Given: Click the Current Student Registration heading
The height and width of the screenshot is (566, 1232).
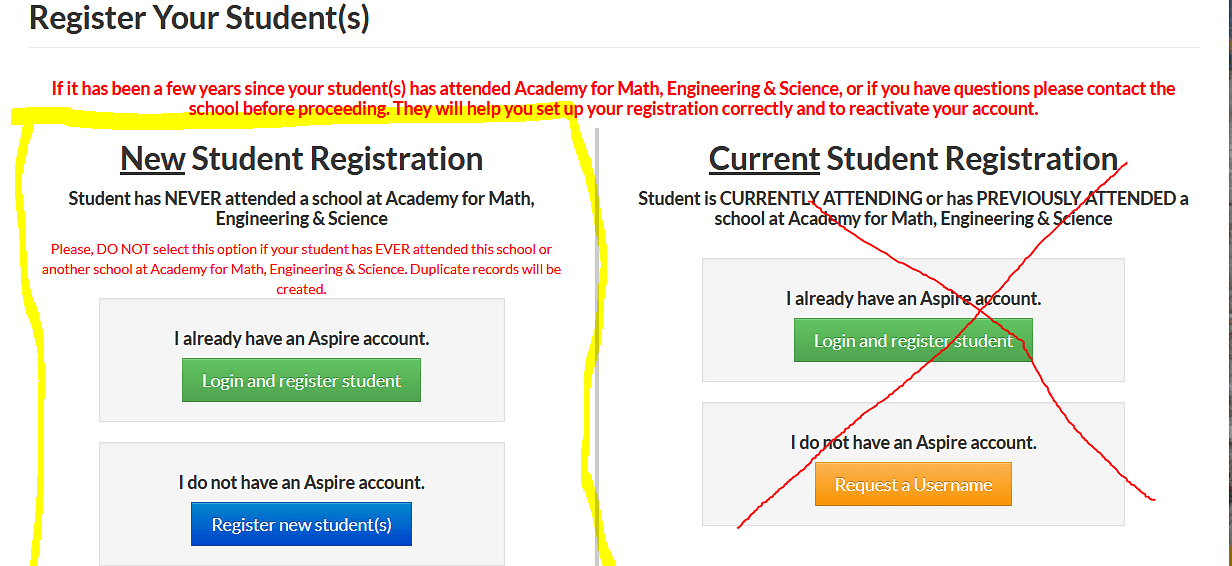Looking at the screenshot, I should (x=913, y=159).
